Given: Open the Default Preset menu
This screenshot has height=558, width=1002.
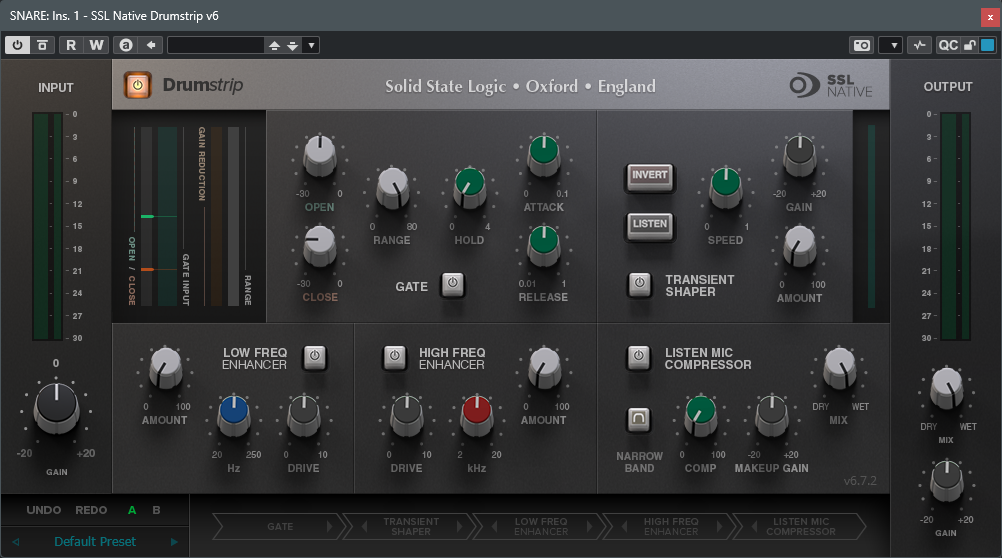Looking at the screenshot, I should coord(95,541).
